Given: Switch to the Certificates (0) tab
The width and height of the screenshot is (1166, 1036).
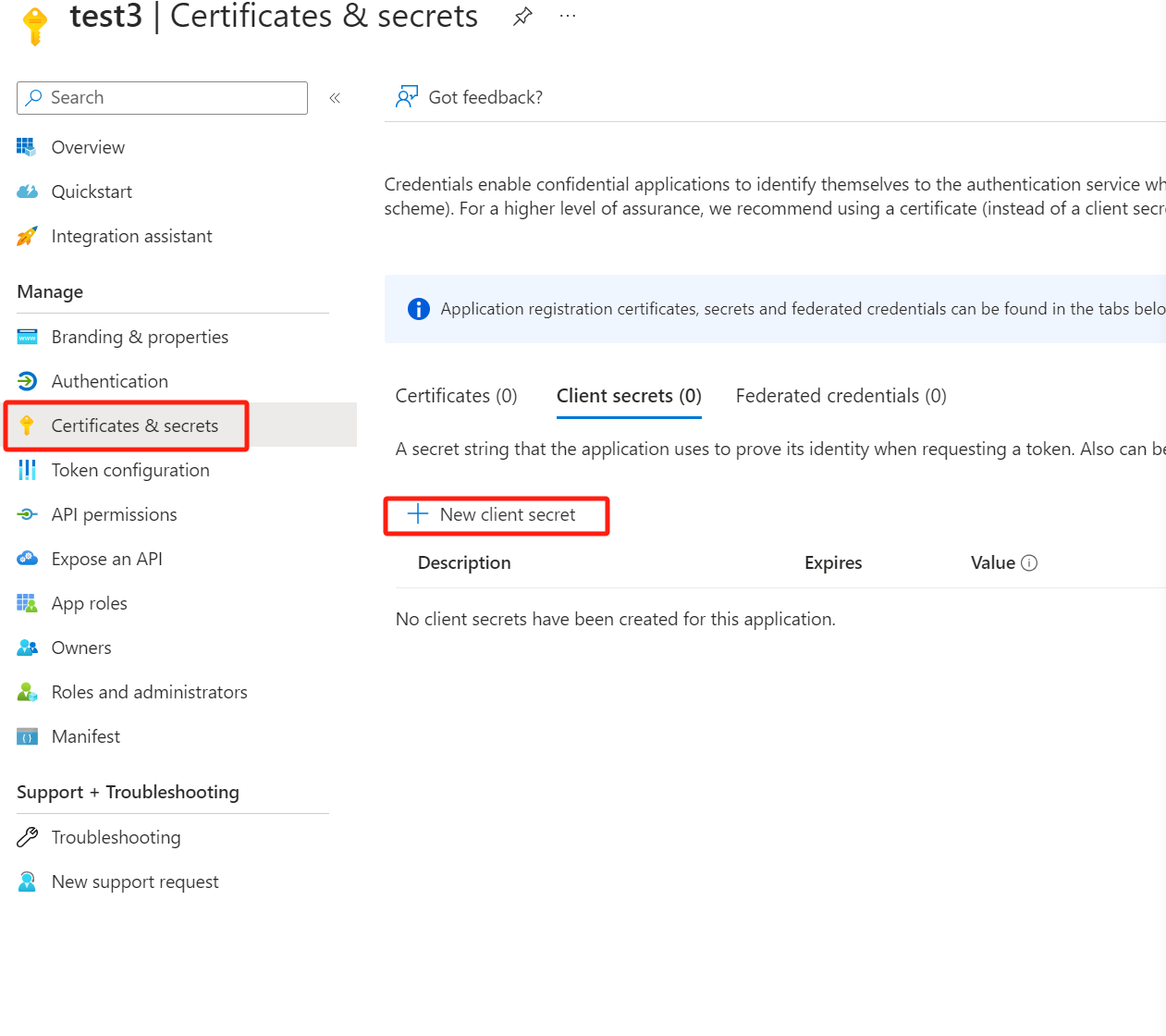Looking at the screenshot, I should pyautogui.click(x=456, y=396).
